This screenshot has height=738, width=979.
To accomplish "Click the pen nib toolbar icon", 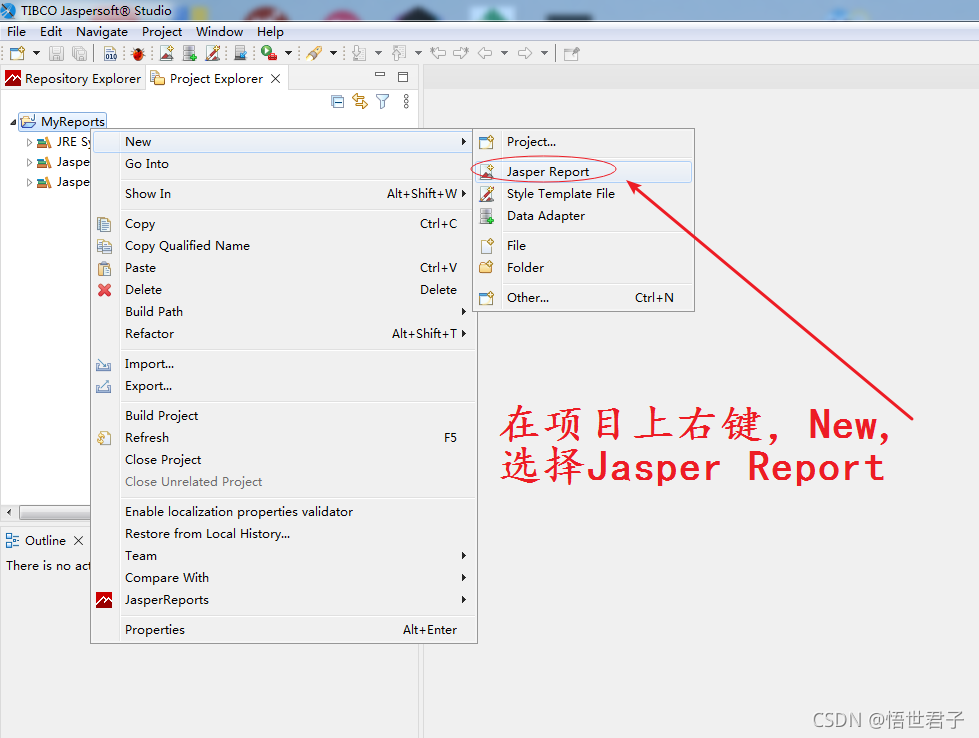I will (x=314, y=54).
